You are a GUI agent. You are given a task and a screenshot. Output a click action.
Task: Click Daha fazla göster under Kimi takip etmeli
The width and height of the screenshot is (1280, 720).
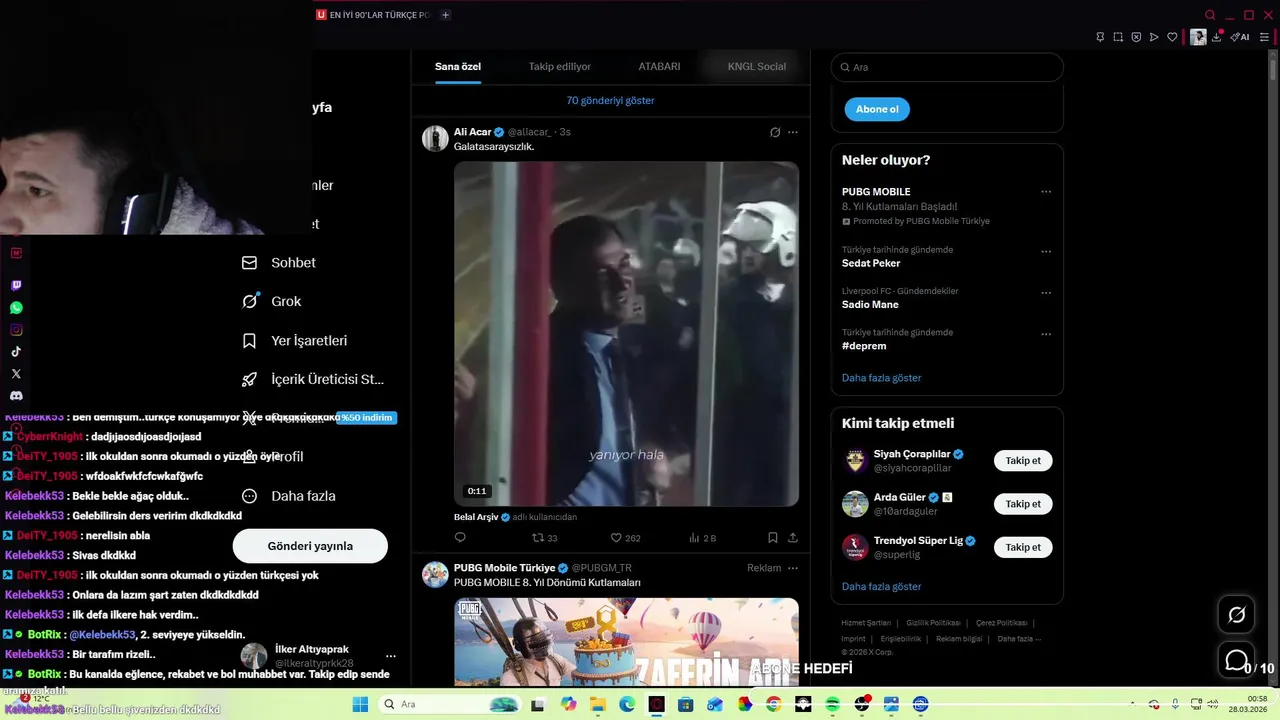pyautogui.click(x=881, y=587)
